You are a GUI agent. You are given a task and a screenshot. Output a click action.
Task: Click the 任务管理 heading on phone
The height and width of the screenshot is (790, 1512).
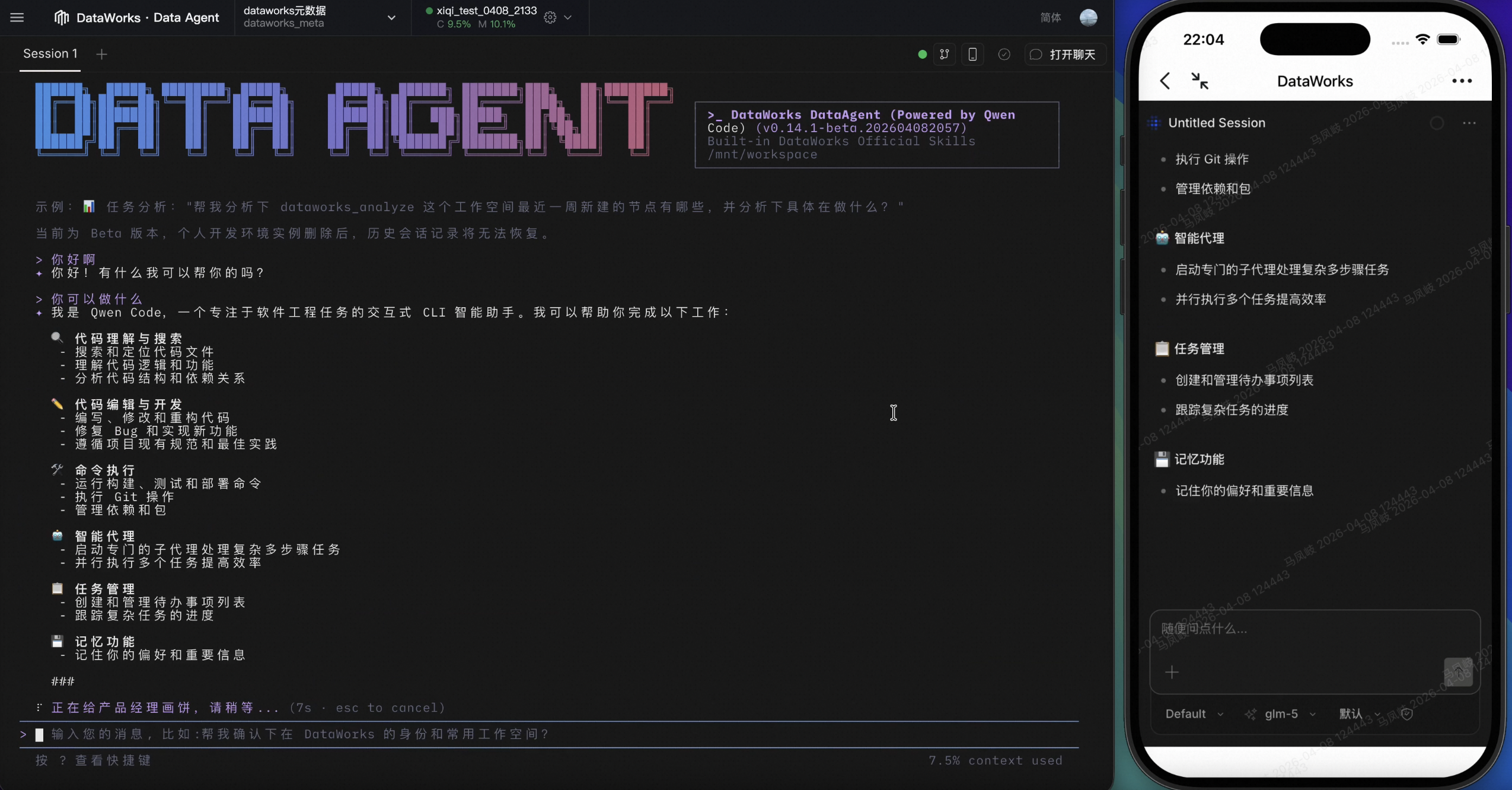[x=1199, y=349]
